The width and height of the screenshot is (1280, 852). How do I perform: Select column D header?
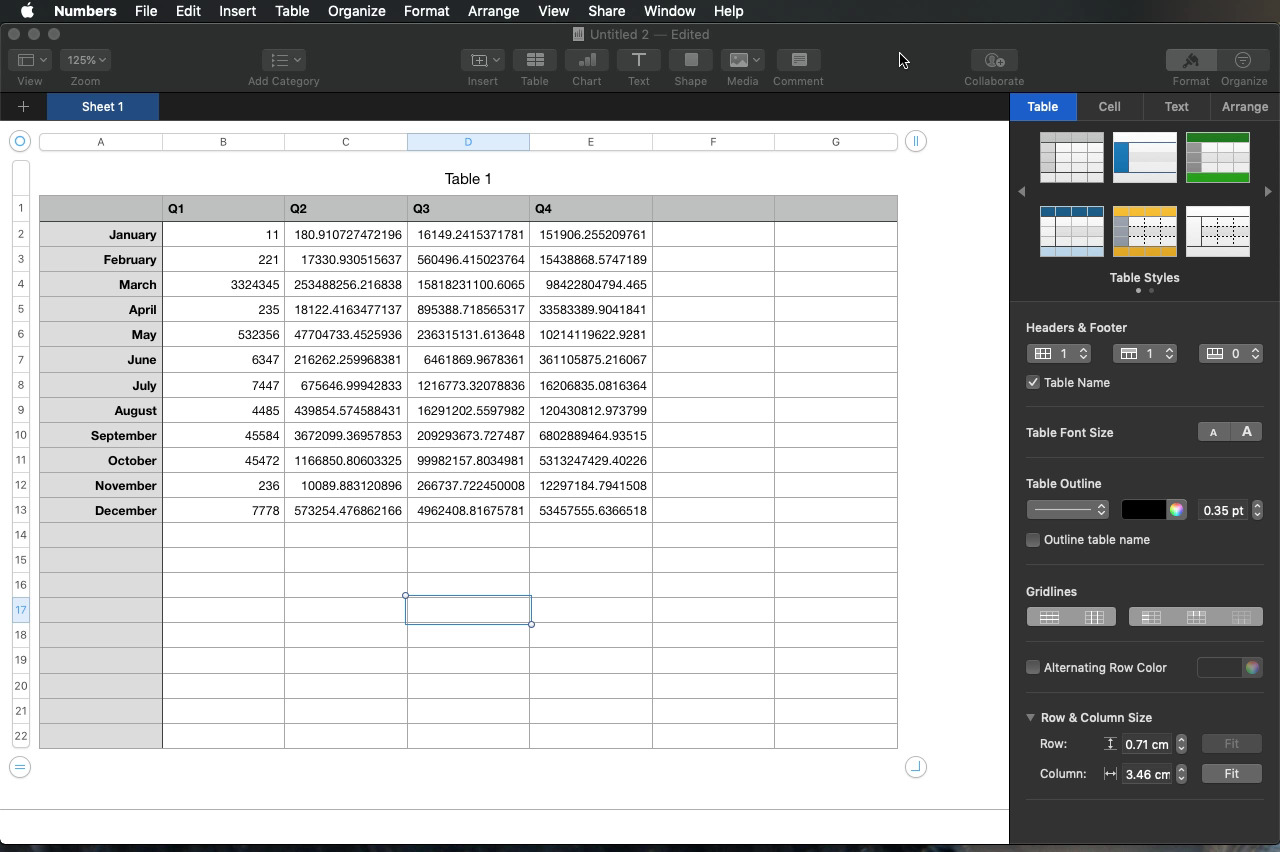(x=468, y=142)
